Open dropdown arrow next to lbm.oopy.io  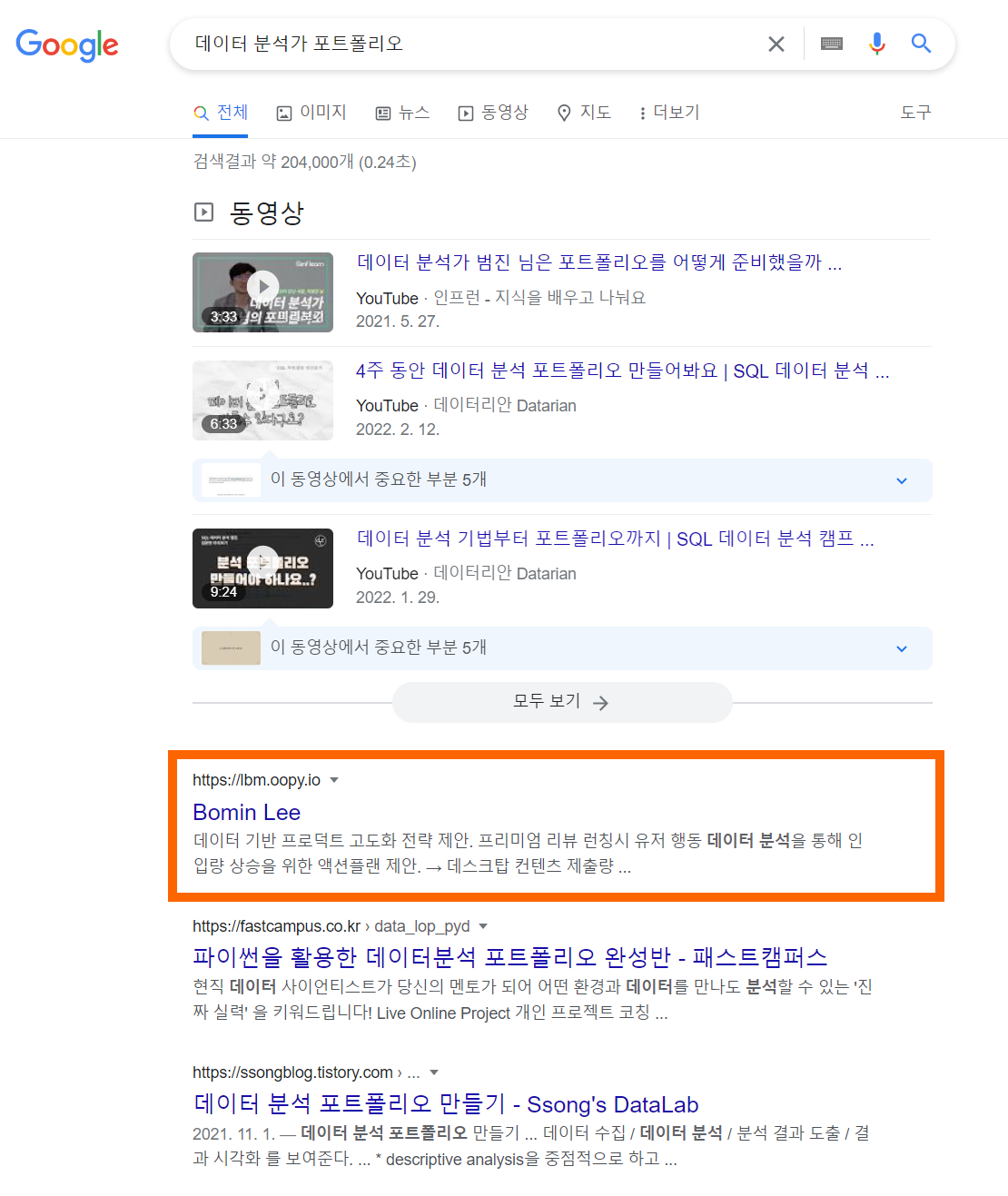334,780
